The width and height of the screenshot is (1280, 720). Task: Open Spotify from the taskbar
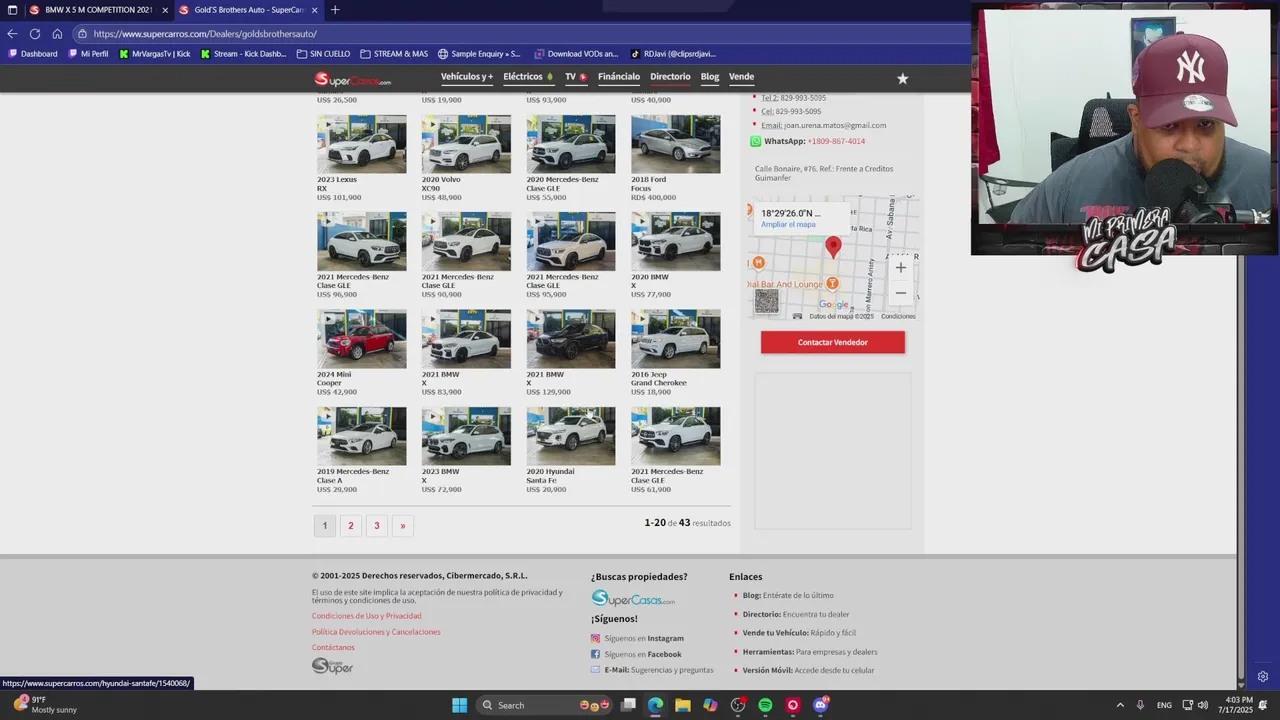765,705
